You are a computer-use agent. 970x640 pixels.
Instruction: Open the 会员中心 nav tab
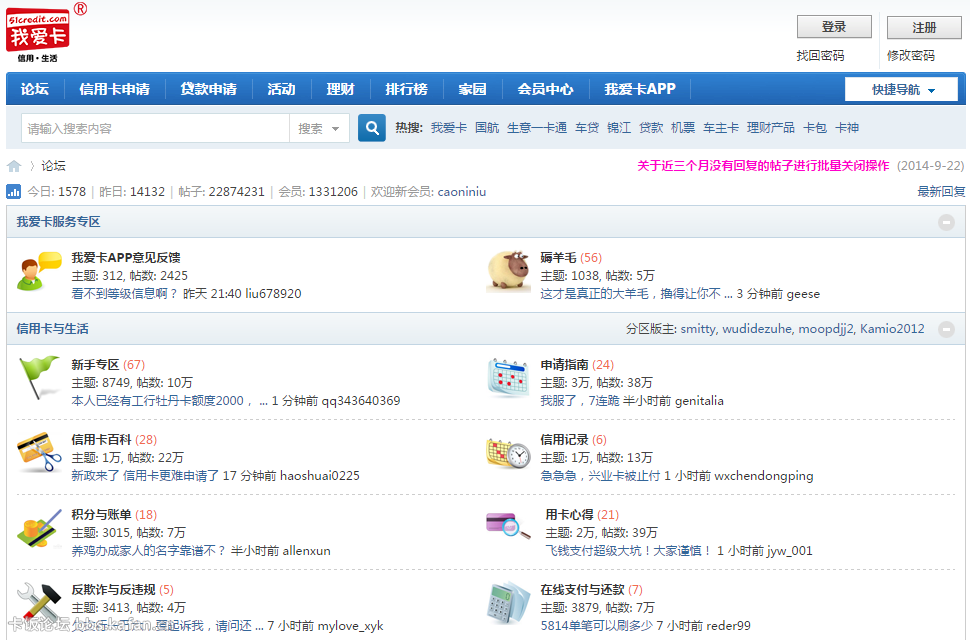point(546,89)
